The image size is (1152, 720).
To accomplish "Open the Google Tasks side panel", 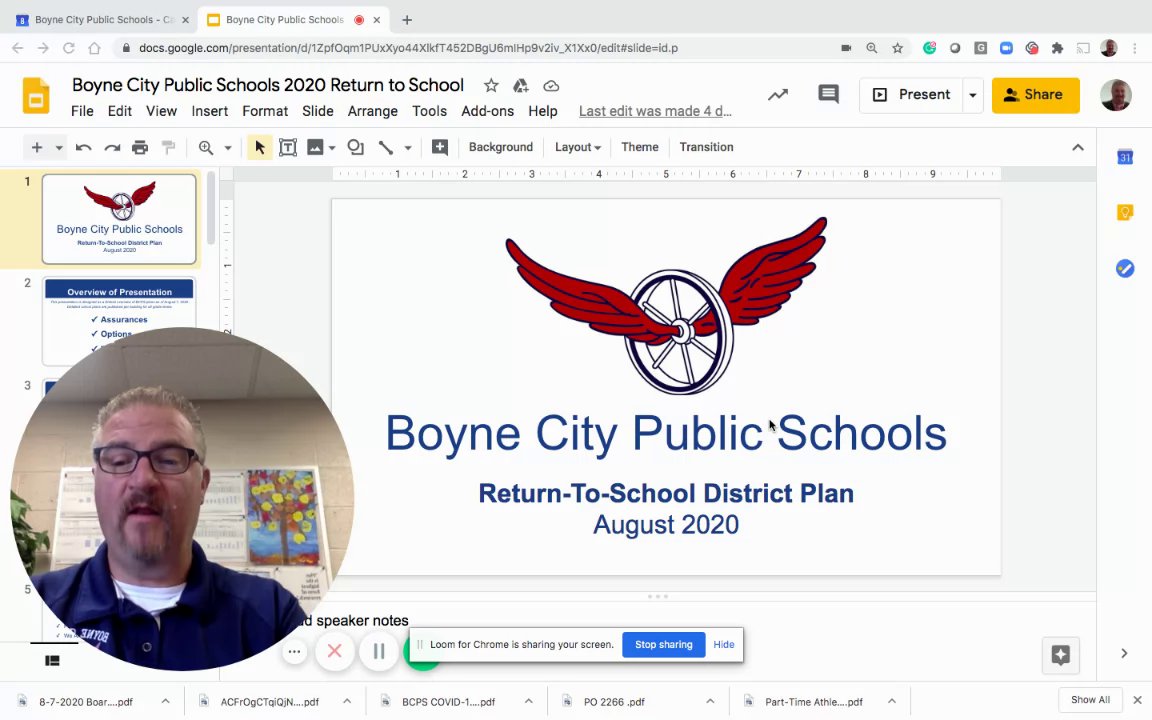I will [1125, 269].
